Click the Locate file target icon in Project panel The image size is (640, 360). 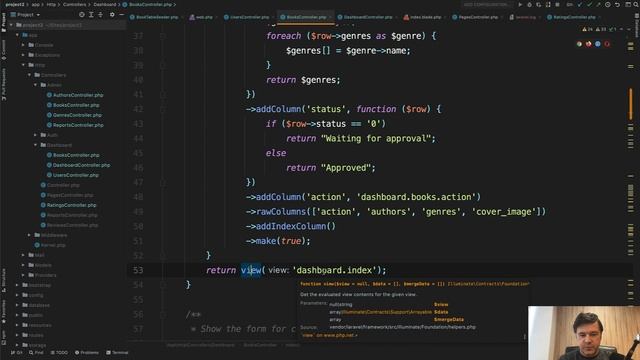pyautogui.click(x=82, y=14)
